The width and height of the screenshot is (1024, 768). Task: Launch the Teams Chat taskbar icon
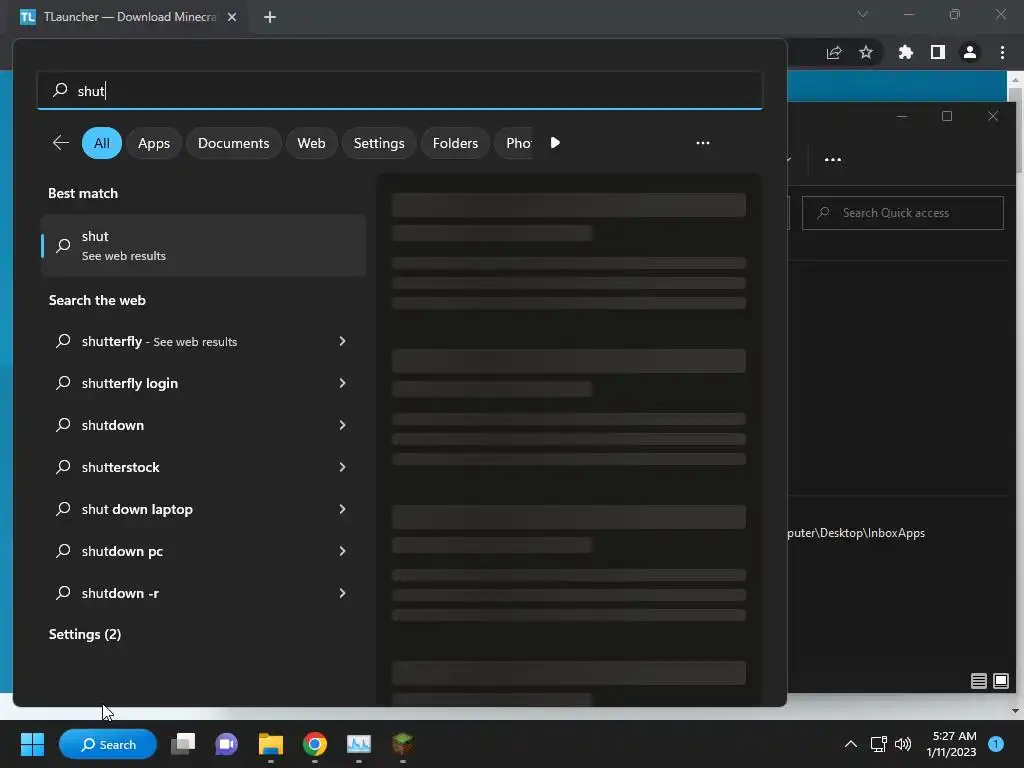[x=227, y=744]
